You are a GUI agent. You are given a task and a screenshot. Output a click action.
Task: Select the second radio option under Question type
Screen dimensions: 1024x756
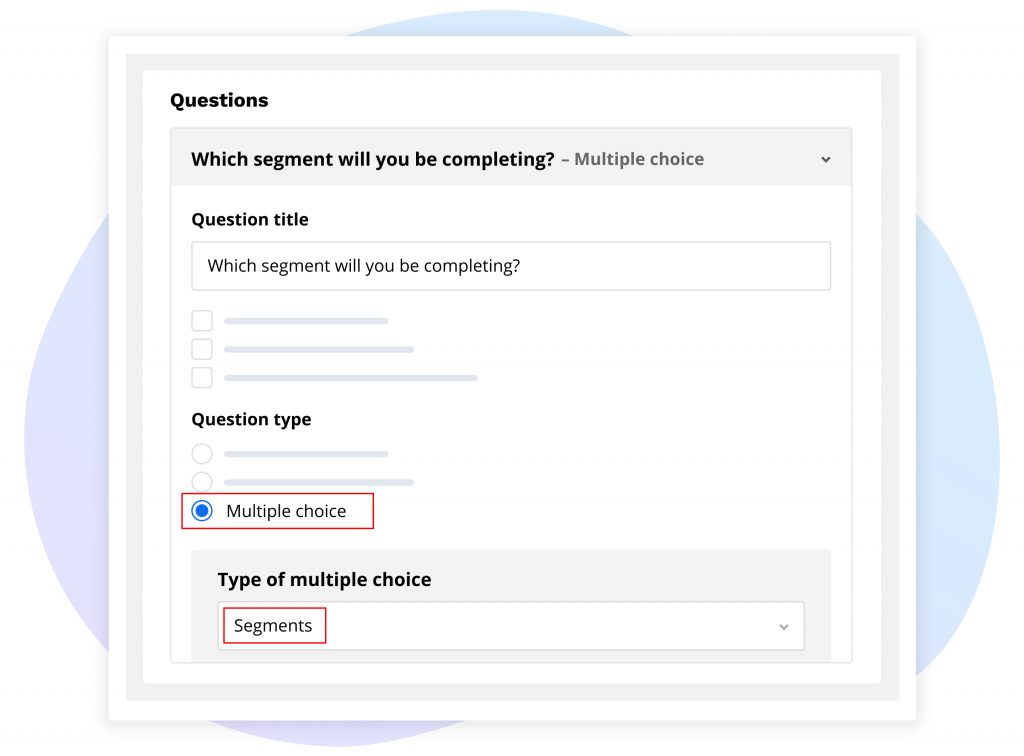click(x=202, y=482)
